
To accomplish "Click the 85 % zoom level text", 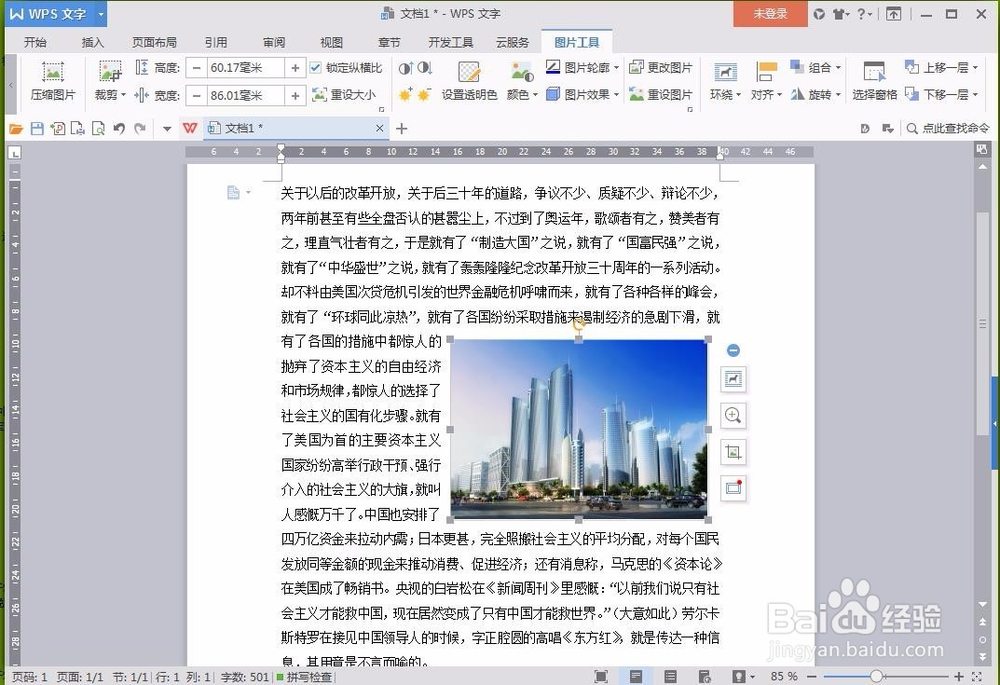I will 784,676.
